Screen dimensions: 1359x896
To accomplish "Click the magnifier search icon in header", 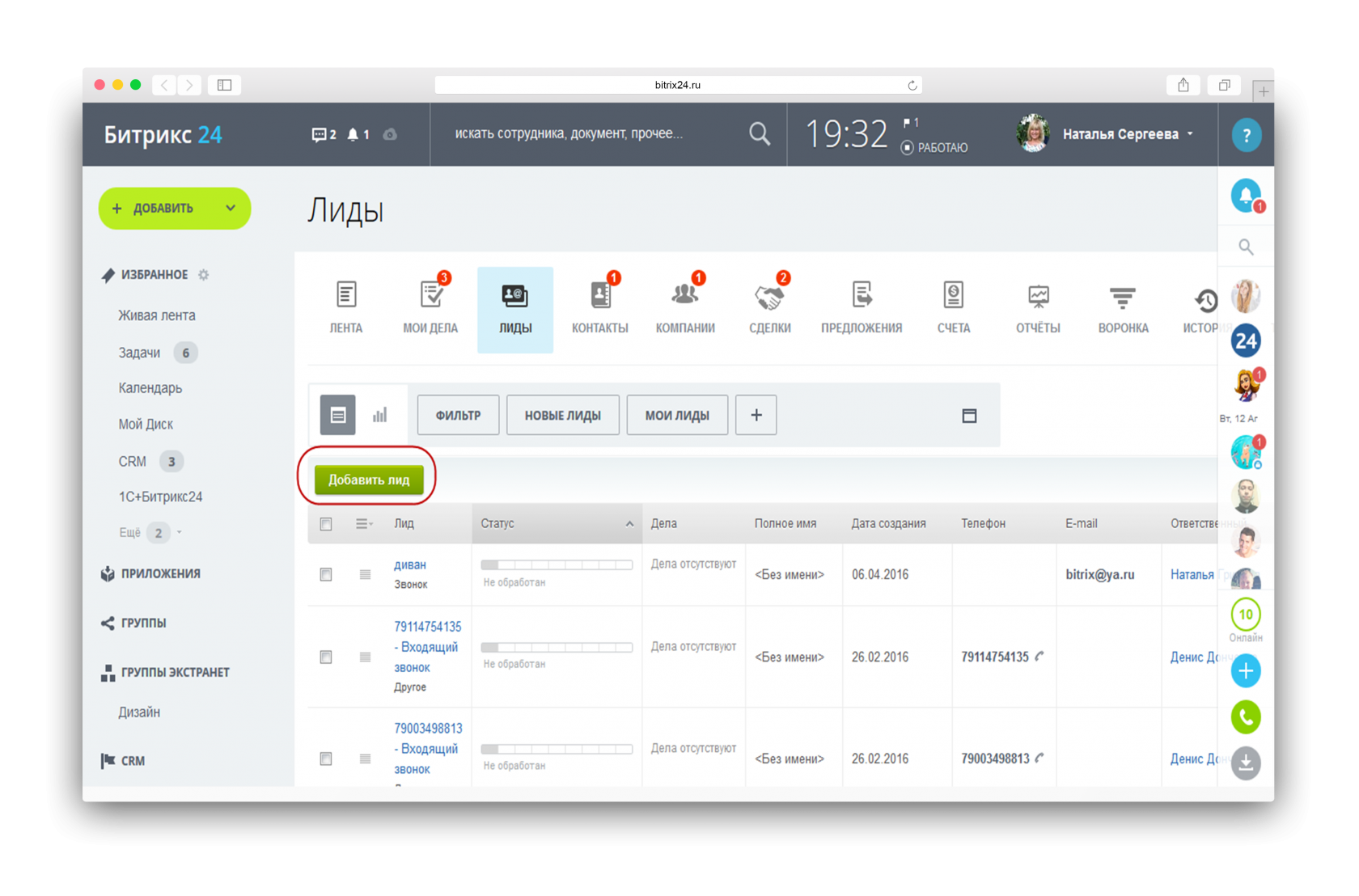I will (x=760, y=134).
